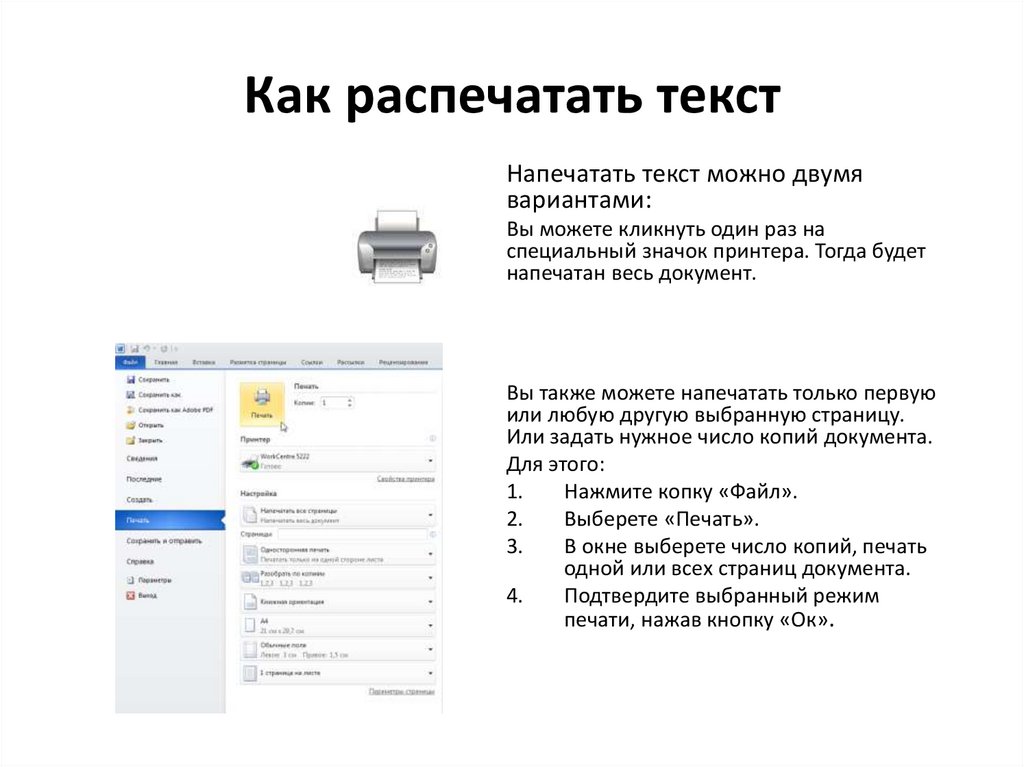
Task: Click the red Выход exit icon
Action: pyautogui.click(x=131, y=595)
